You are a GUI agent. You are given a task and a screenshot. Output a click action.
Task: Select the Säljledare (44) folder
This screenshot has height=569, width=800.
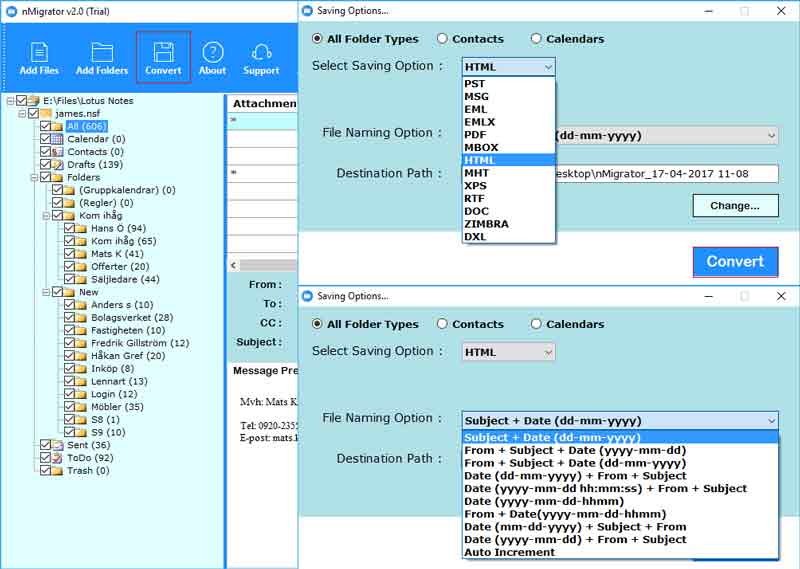coord(125,279)
